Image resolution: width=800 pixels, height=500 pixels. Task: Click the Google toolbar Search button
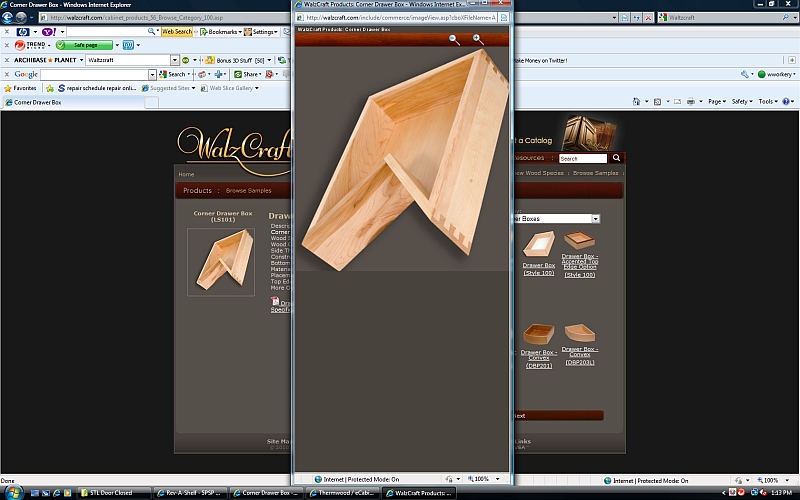174,74
